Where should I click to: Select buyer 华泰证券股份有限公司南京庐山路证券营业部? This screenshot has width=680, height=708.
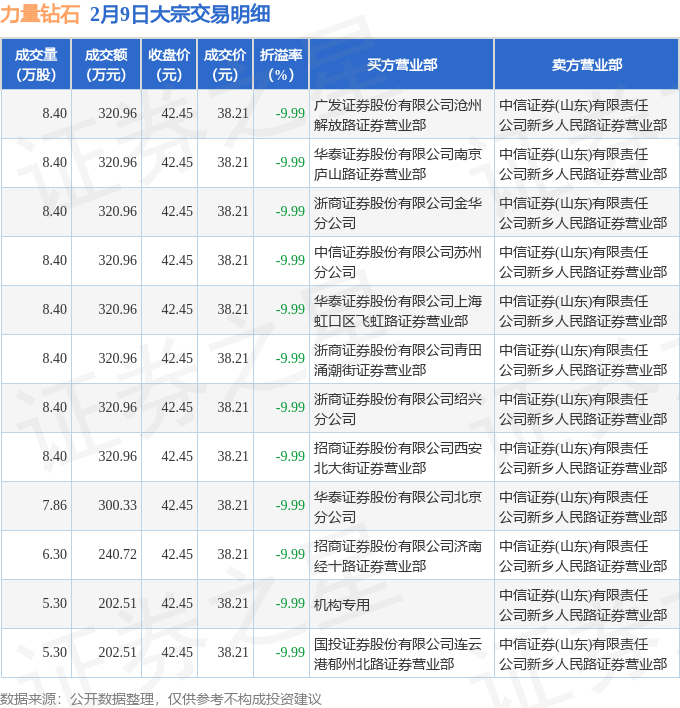(398, 164)
